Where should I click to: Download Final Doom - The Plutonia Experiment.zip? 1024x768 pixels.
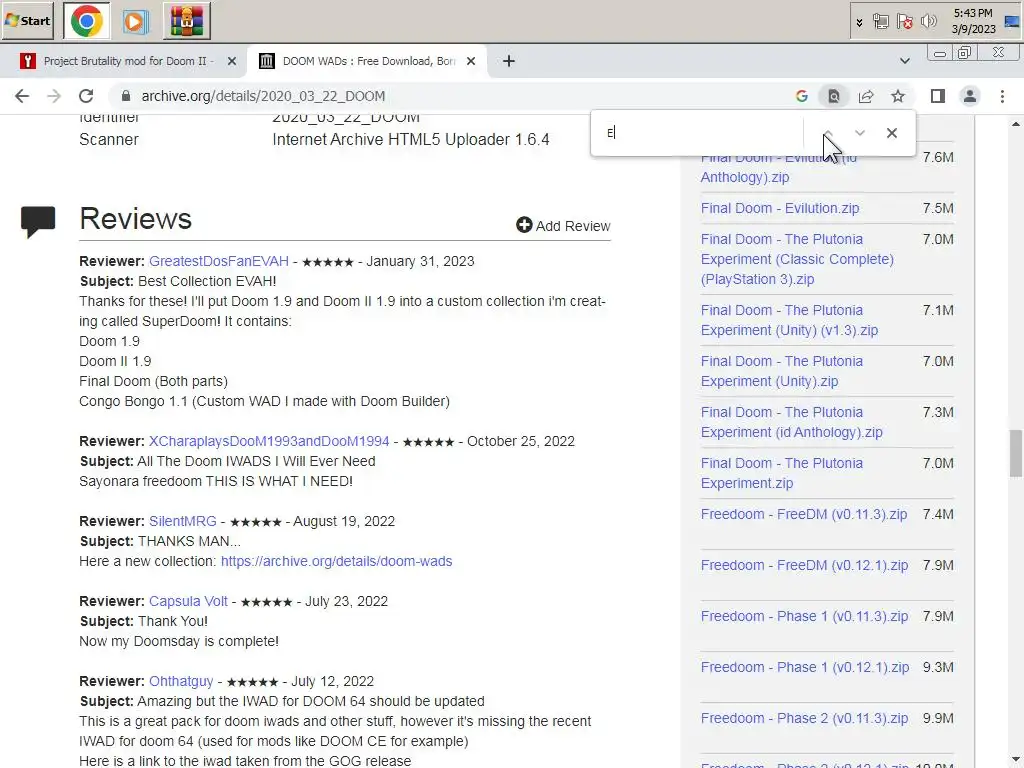(x=782, y=473)
